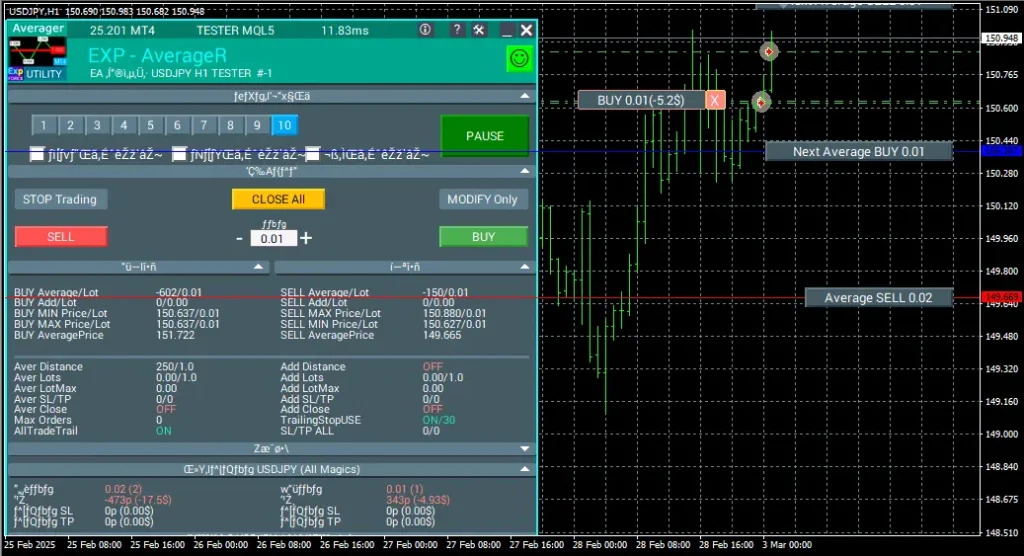
Task: Click the Average SELL 0.02 label
Action: [x=878, y=298]
